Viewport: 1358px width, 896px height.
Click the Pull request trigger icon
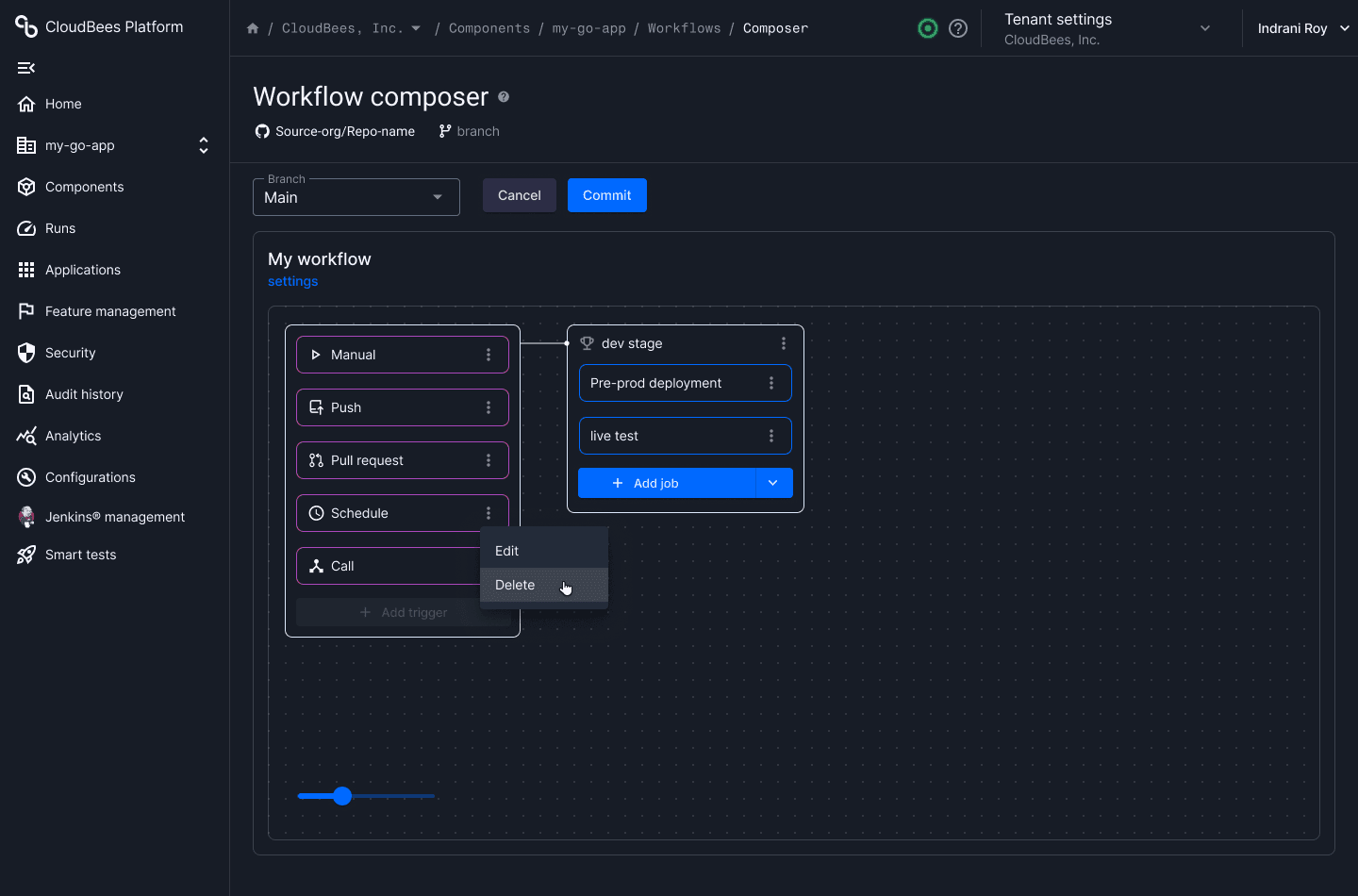pos(317,460)
